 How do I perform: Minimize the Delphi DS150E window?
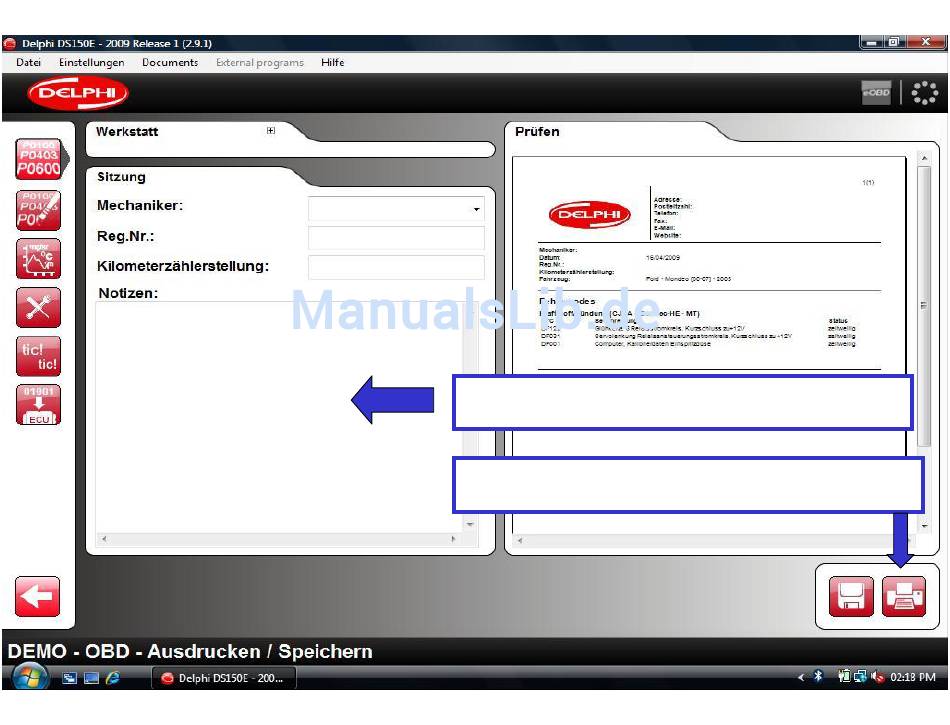click(x=871, y=42)
